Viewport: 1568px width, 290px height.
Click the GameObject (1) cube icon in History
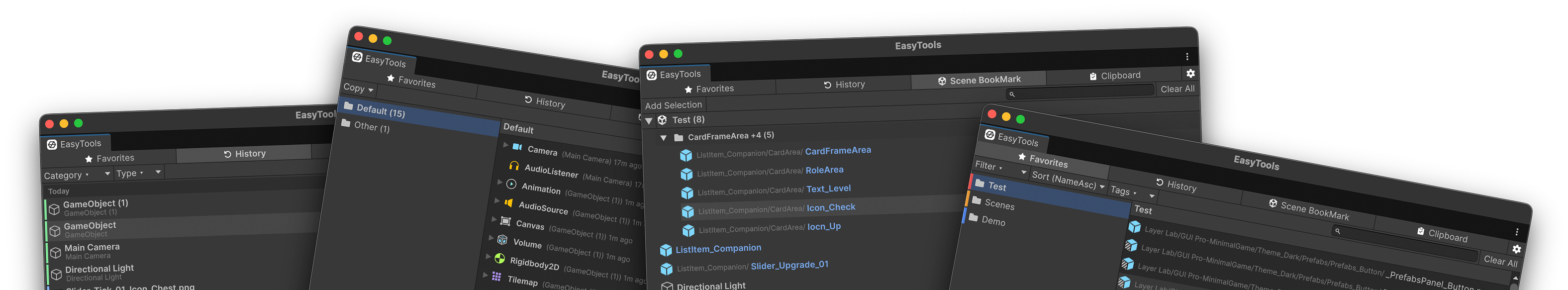(x=54, y=209)
